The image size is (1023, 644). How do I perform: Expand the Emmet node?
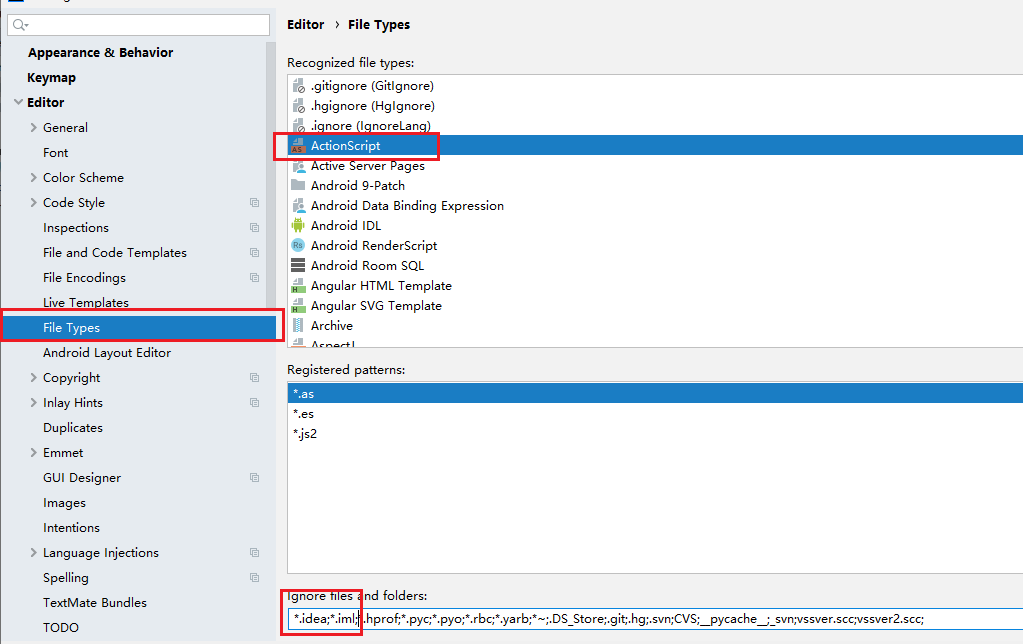coord(33,452)
